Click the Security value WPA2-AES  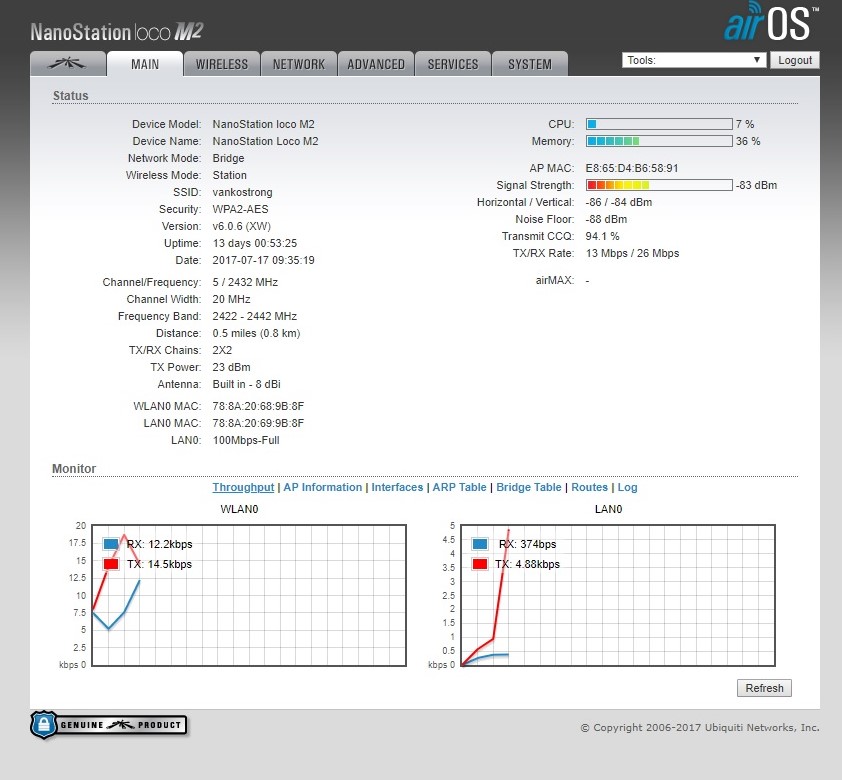coord(241,209)
